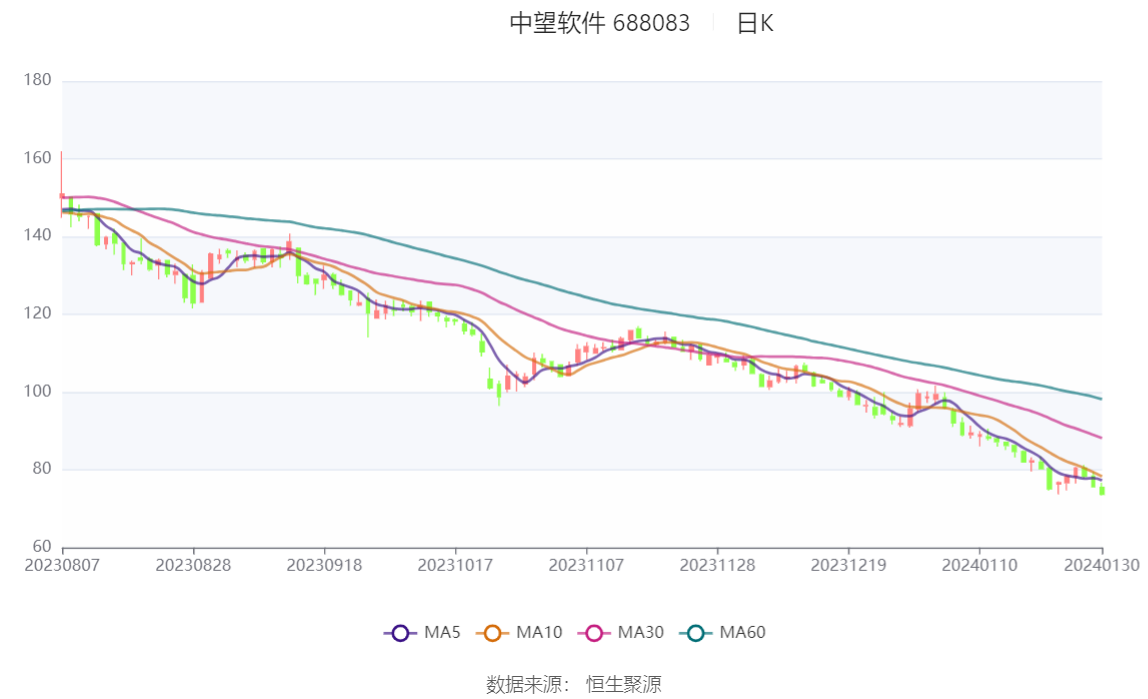Click the y-axis value 140
This screenshot has width=1148, height=699.
(x=37, y=236)
